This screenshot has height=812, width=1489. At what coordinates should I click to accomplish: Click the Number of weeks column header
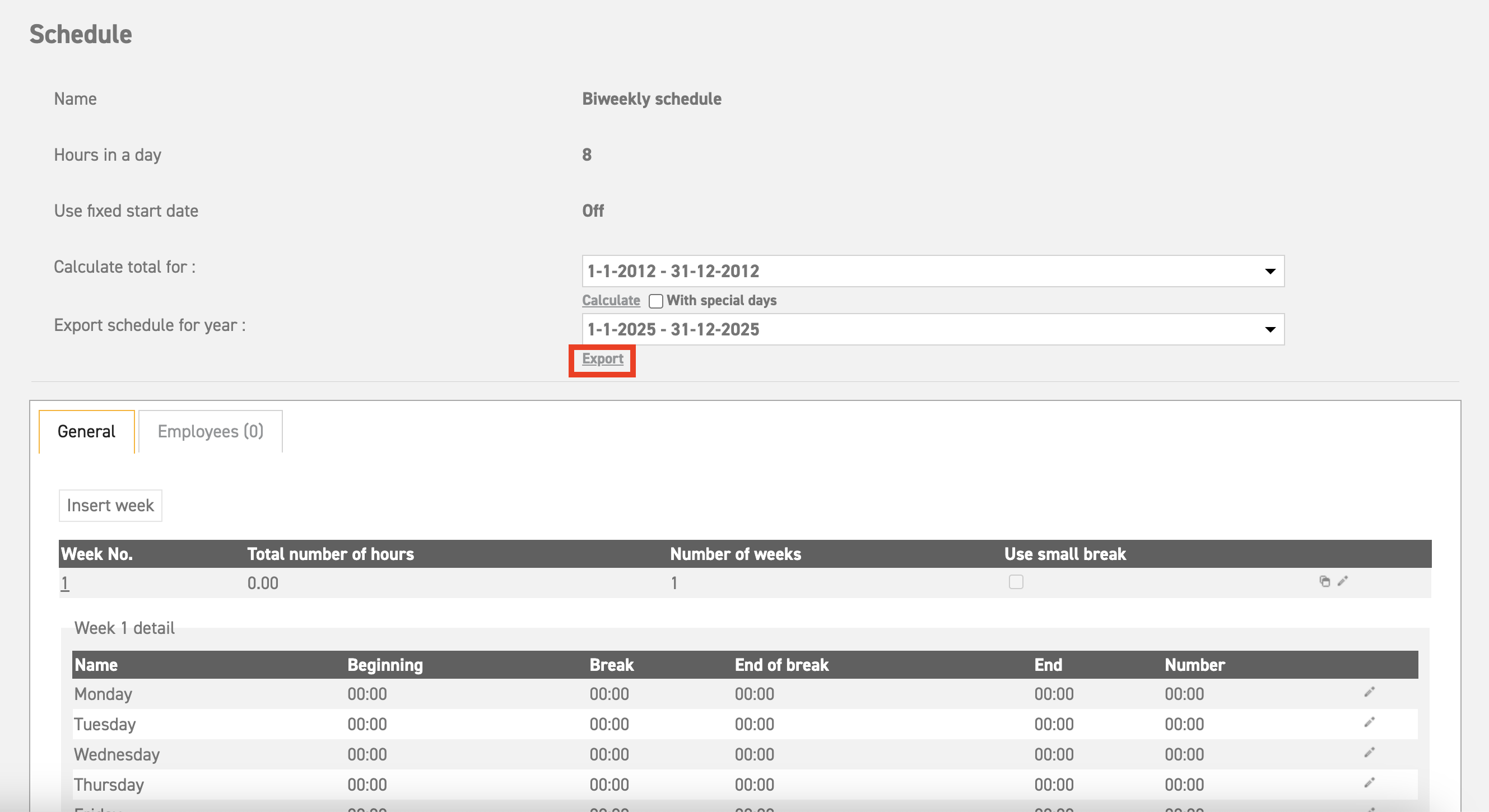pos(735,554)
